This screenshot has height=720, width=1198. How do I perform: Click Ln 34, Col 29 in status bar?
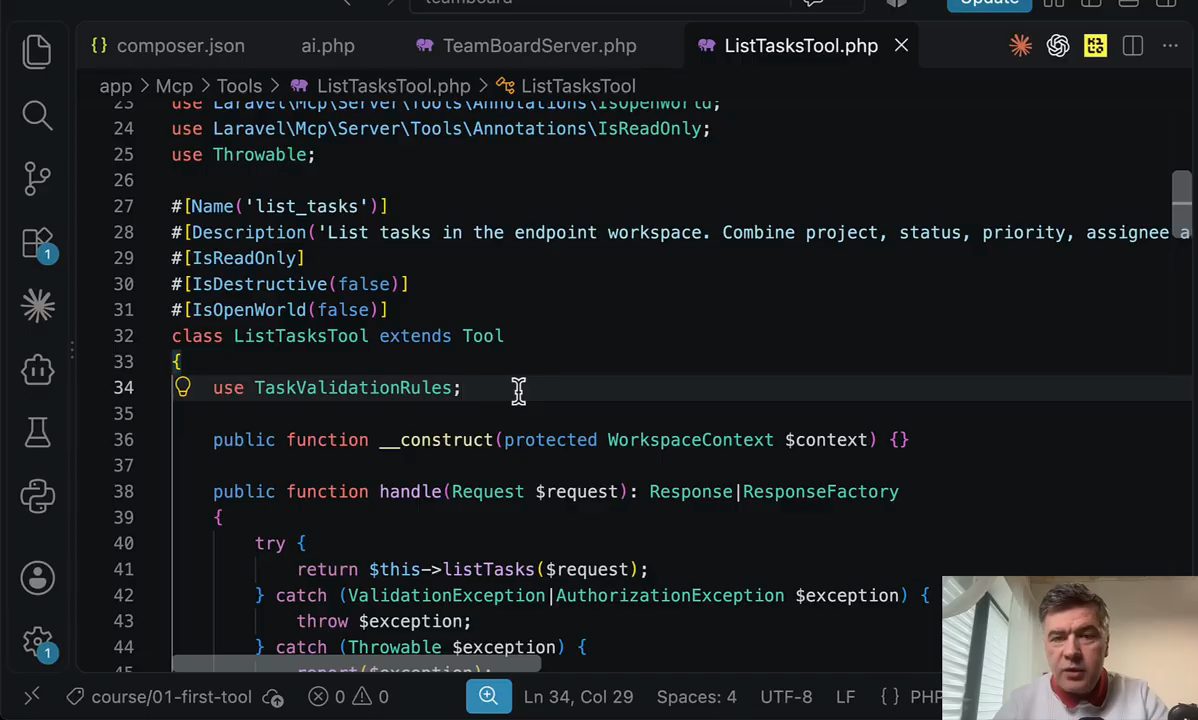pos(578,697)
